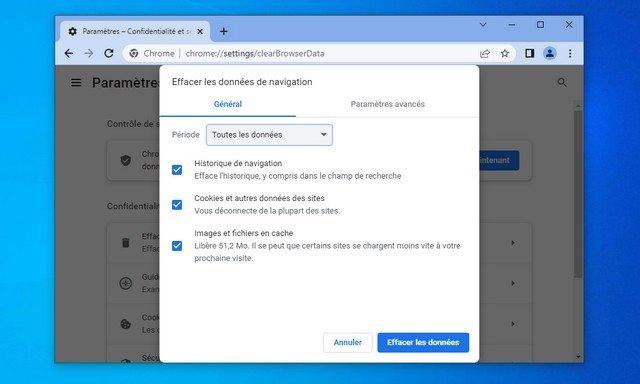
Task: Click the Paramètres page heading
Action: pyautogui.click(x=126, y=83)
